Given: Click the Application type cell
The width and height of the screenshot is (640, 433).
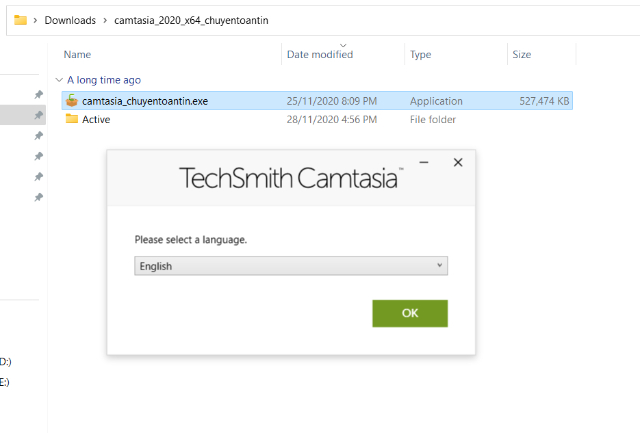Looking at the screenshot, I should click(436, 101).
